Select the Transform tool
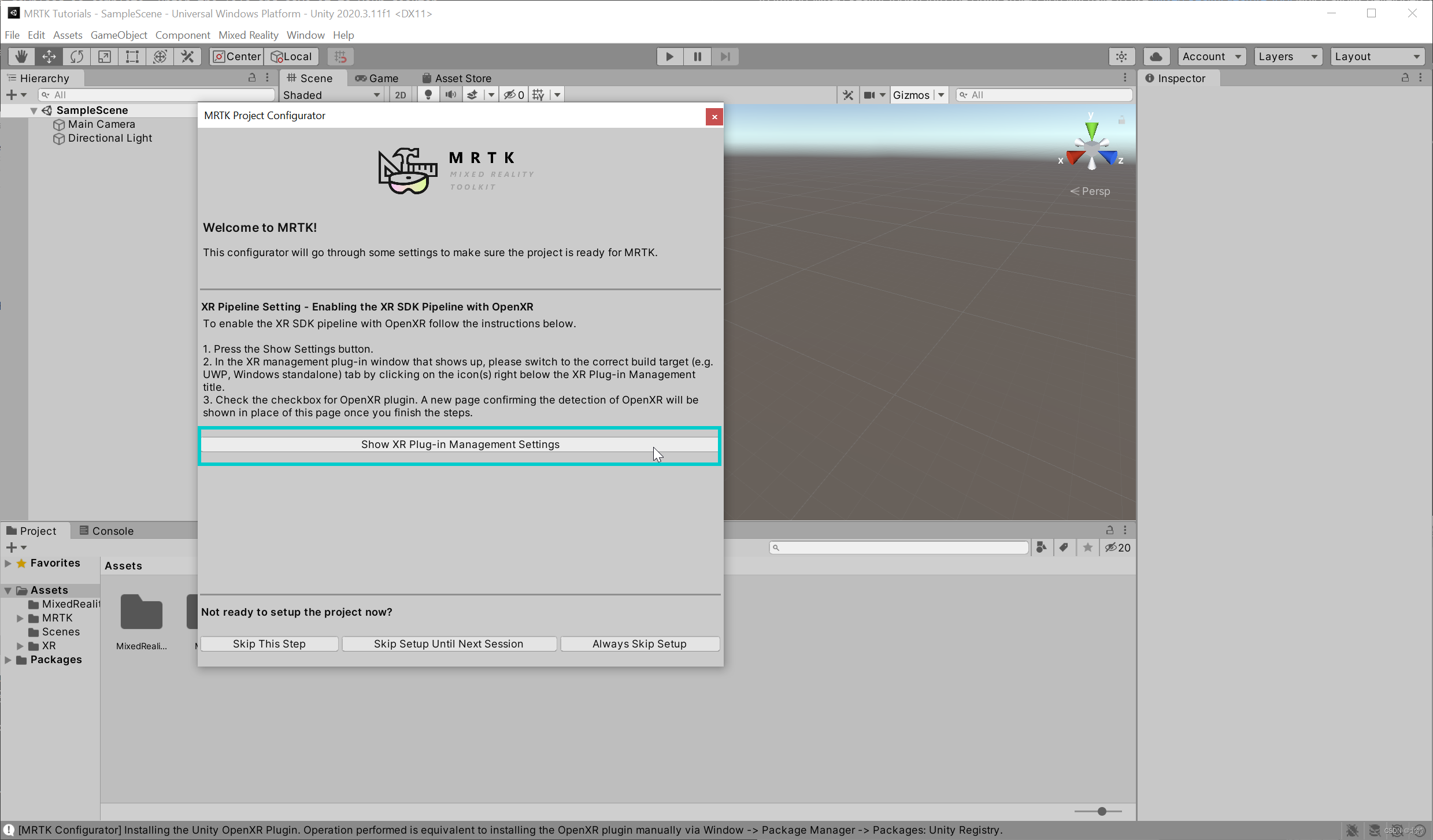The height and width of the screenshot is (840, 1433). click(x=160, y=56)
